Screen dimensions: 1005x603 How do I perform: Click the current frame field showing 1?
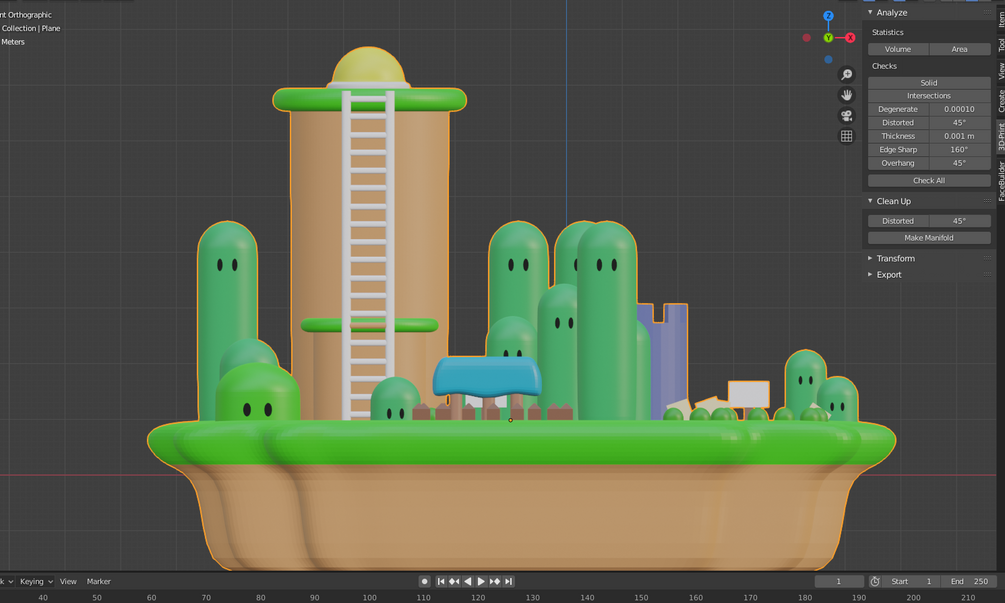[839, 581]
